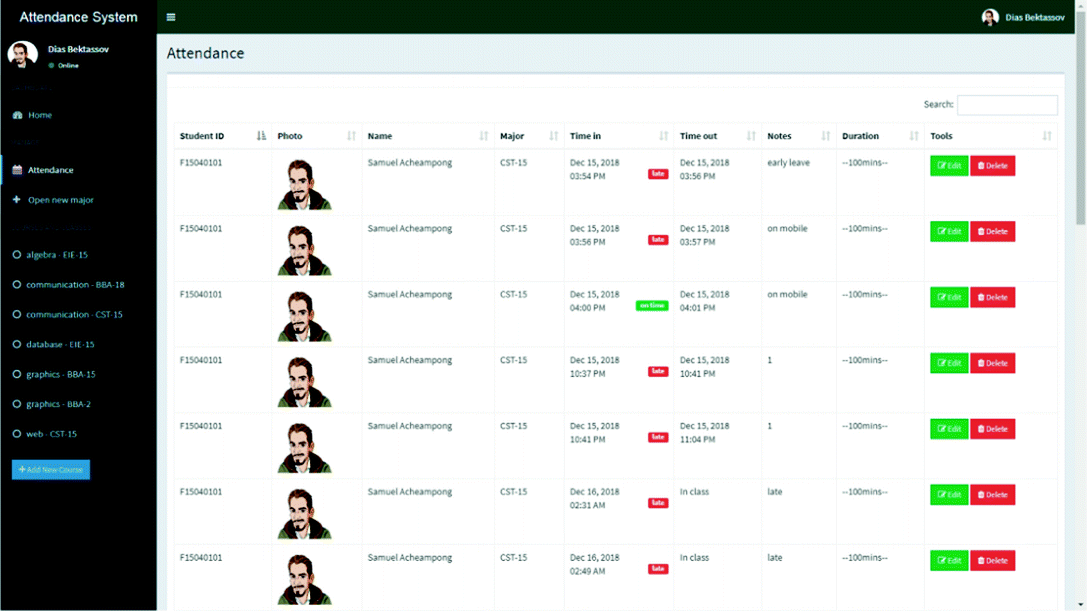Open Dias Bektassov top-right user avatar
Screen dimensions: 1087x611
point(990,17)
